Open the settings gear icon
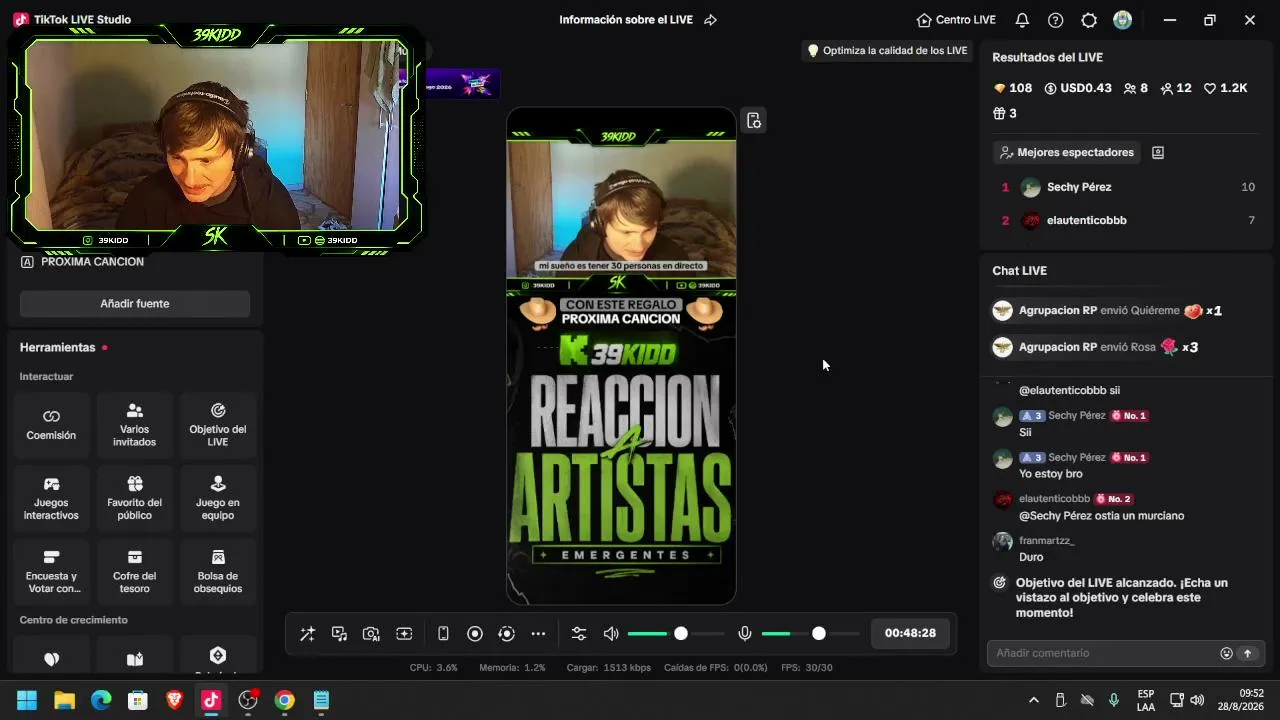 [x=1089, y=20]
